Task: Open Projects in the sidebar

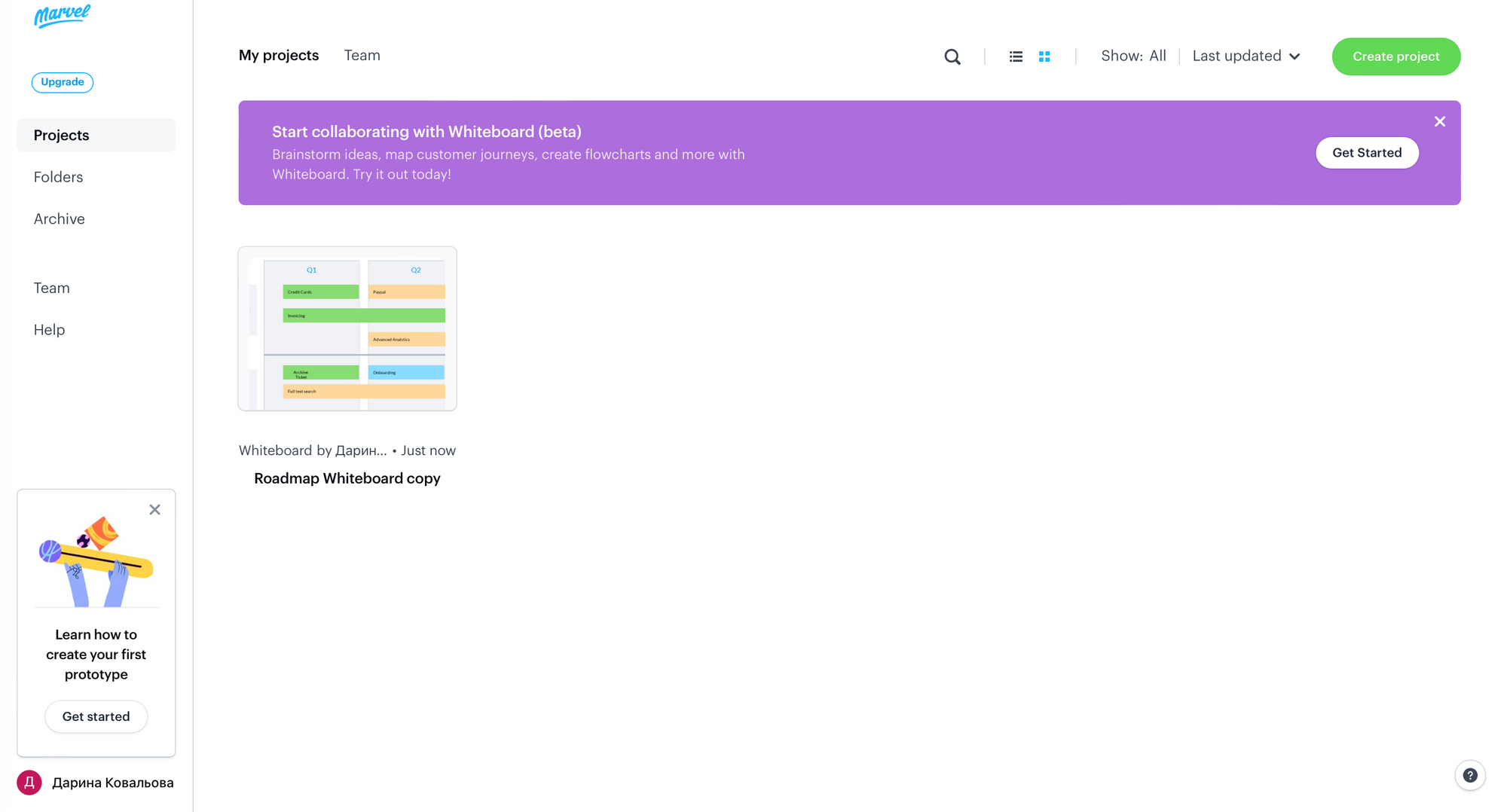Action: [96, 135]
